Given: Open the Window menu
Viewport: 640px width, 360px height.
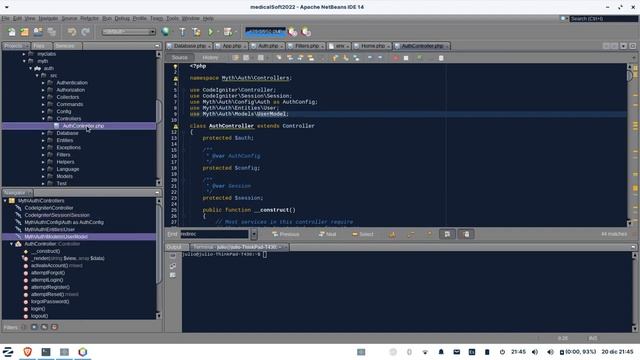Looking at the screenshot, I should point(191,18).
